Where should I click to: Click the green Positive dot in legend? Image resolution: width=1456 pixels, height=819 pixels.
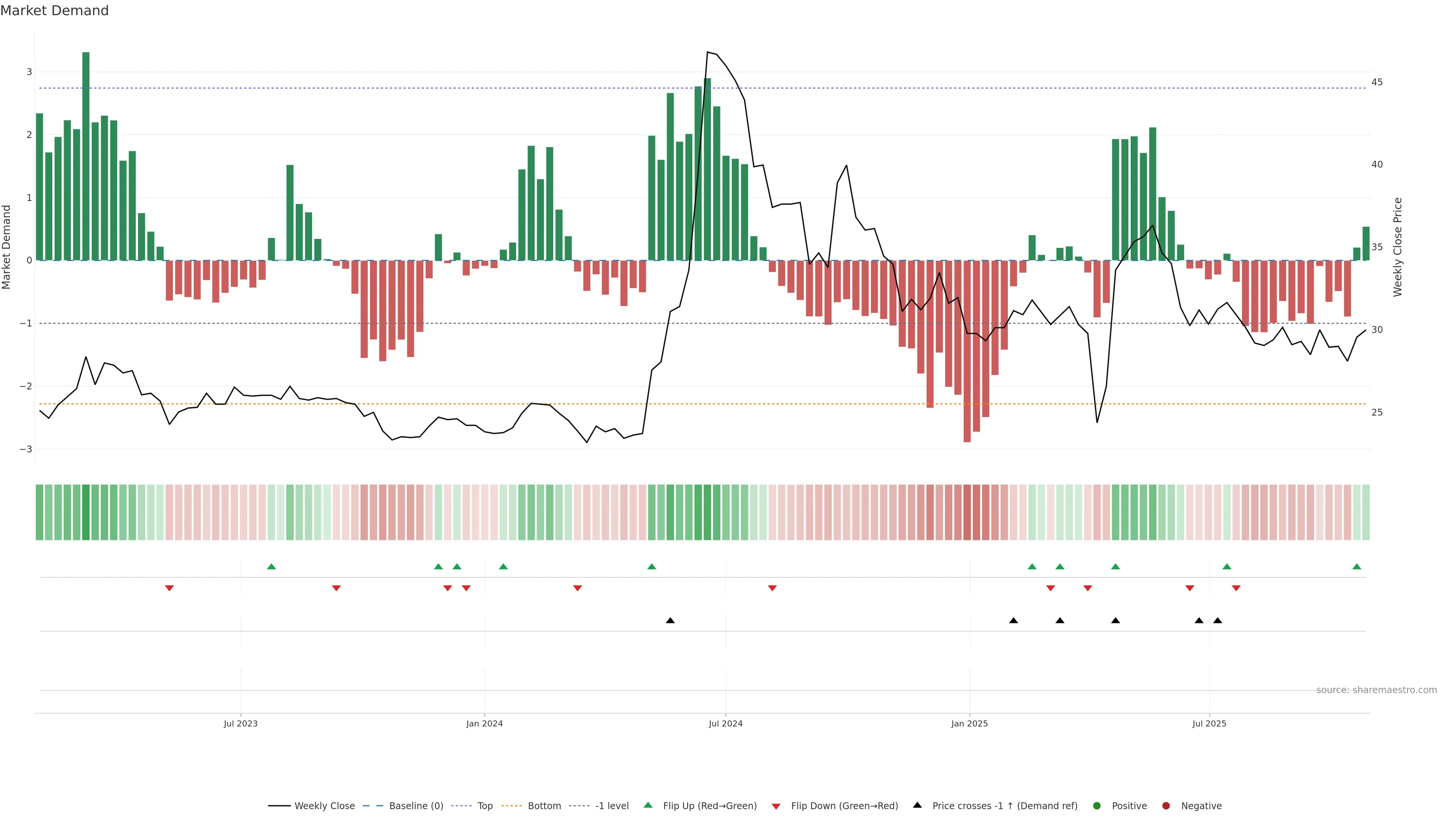(x=1097, y=806)
